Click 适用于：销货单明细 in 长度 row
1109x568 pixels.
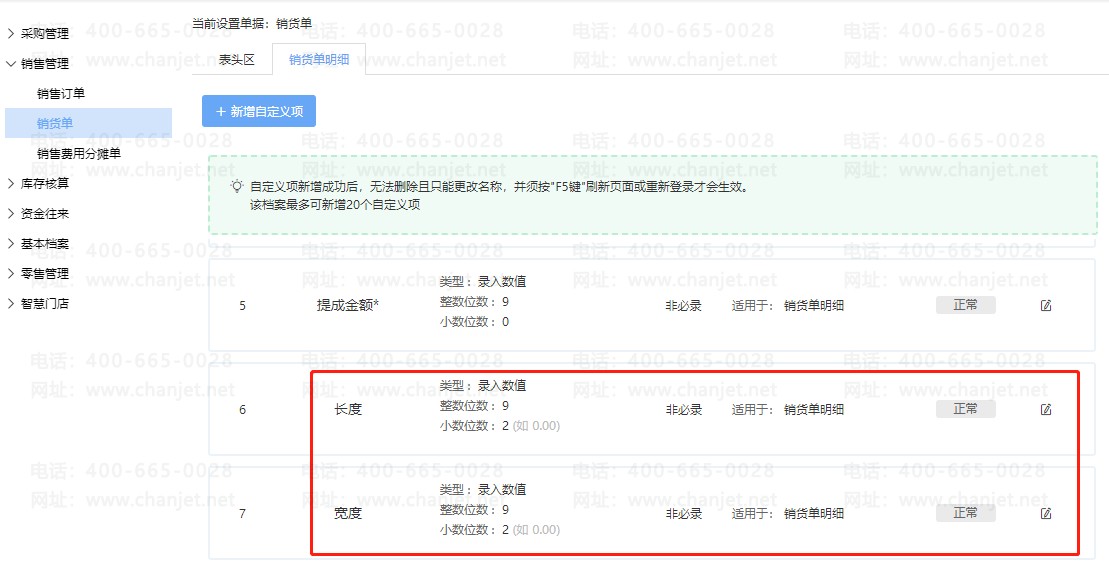click(x=788, y=410)
